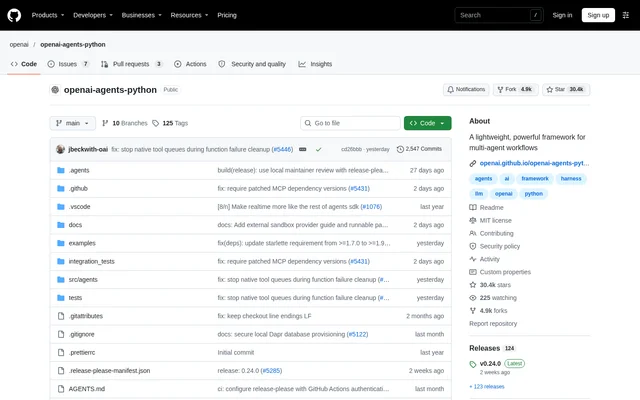Click the Go to file input
640x400 pixels.
(x=350, y=123)
